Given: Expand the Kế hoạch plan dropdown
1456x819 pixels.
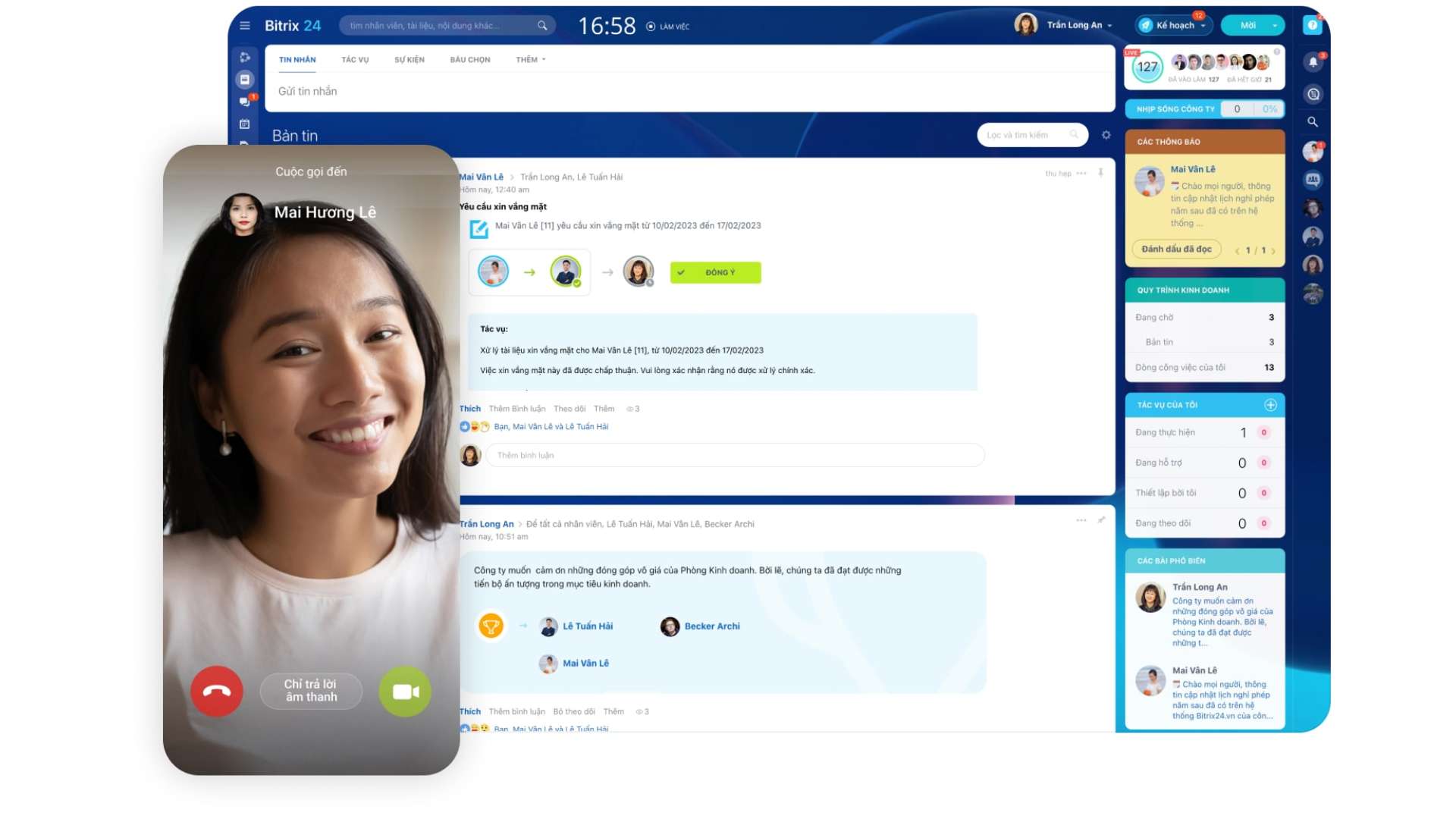Looking at the screenshot, I should 1203,26.
